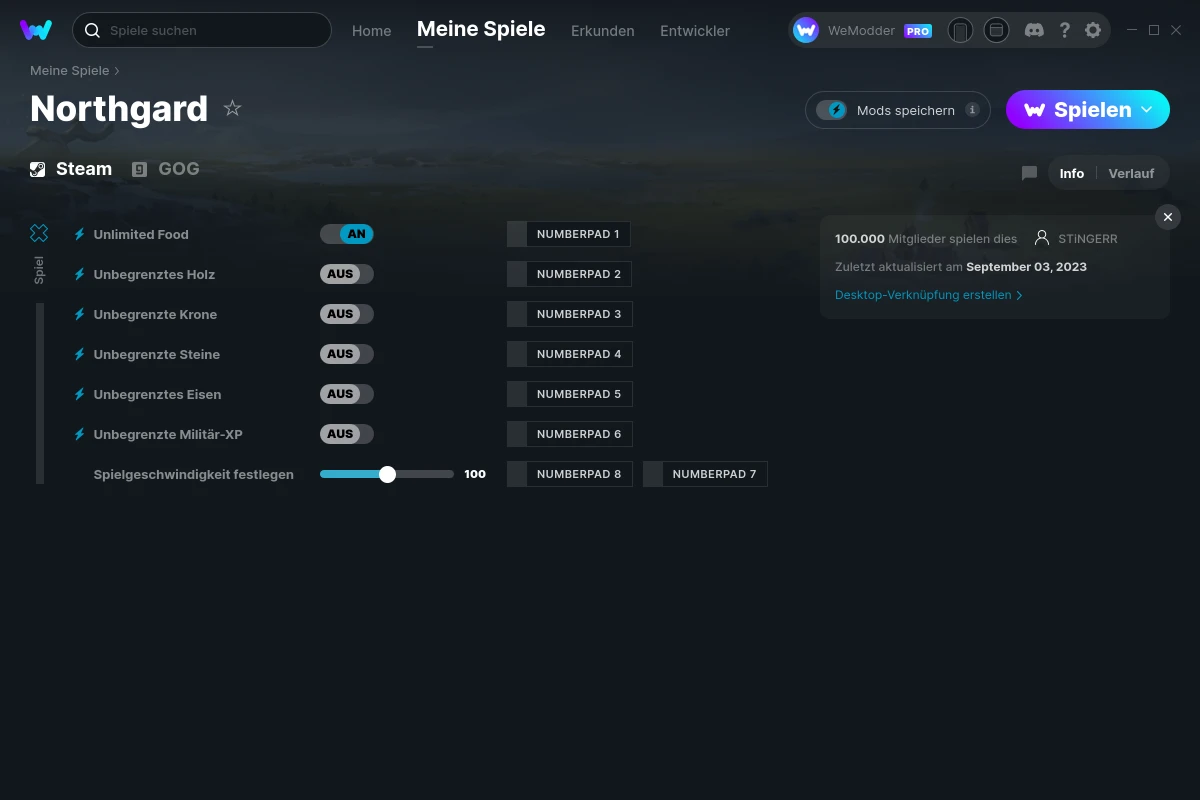The width and height of the screenshot is (1200, 800).
Task: Click the STiNGERR author name
Action: click(x=1088, y=239)
